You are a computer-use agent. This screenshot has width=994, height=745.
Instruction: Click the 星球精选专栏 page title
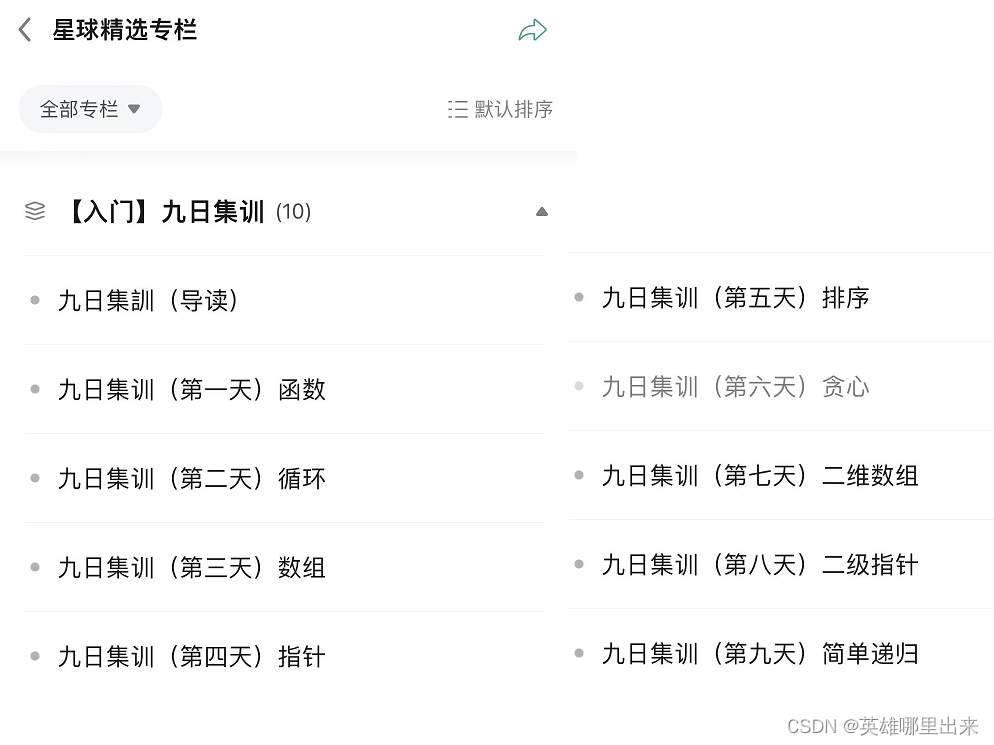pyautogui.click(x=124, y=30)
